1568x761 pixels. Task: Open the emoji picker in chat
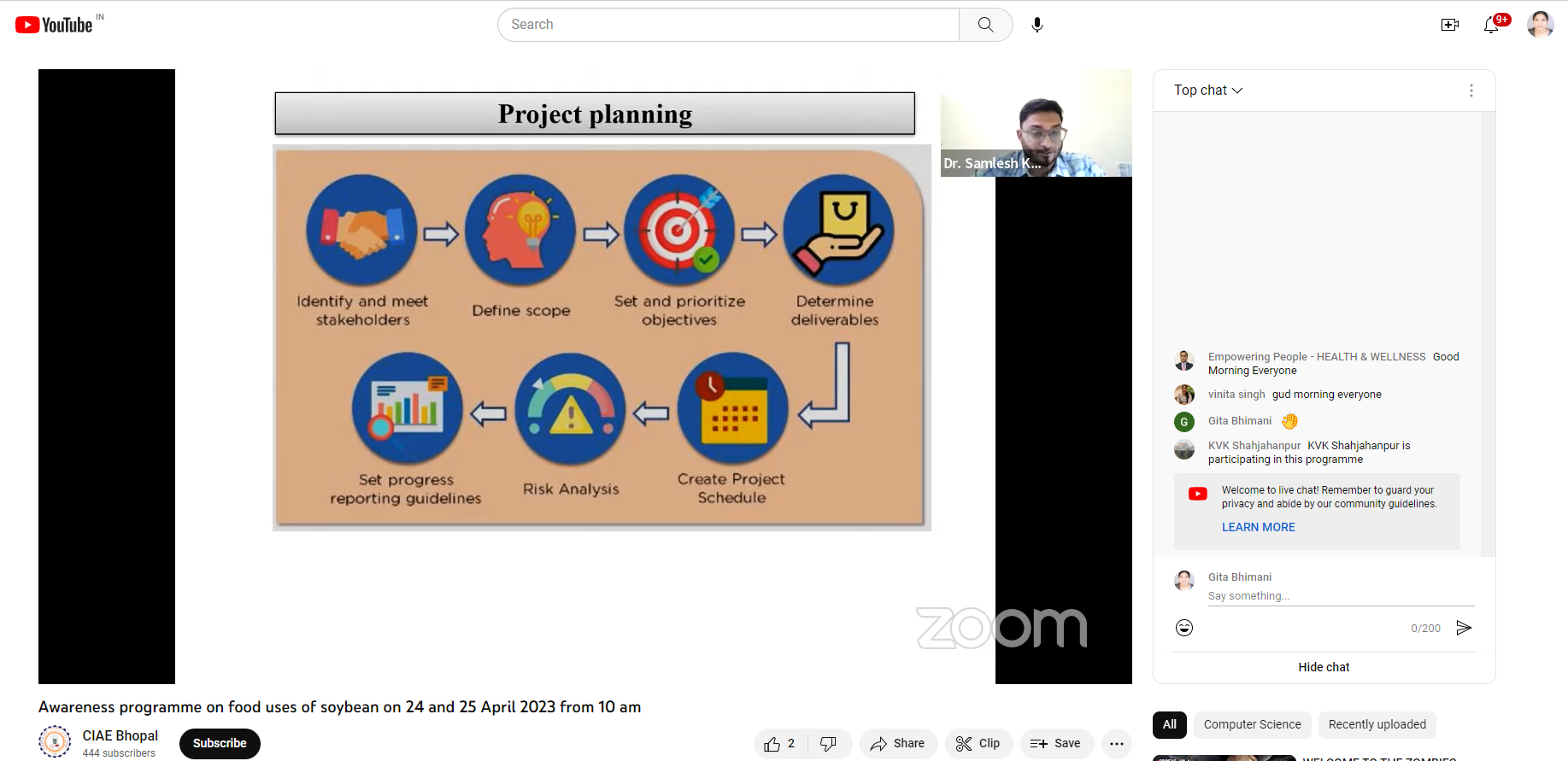[x=1184, y=628]
